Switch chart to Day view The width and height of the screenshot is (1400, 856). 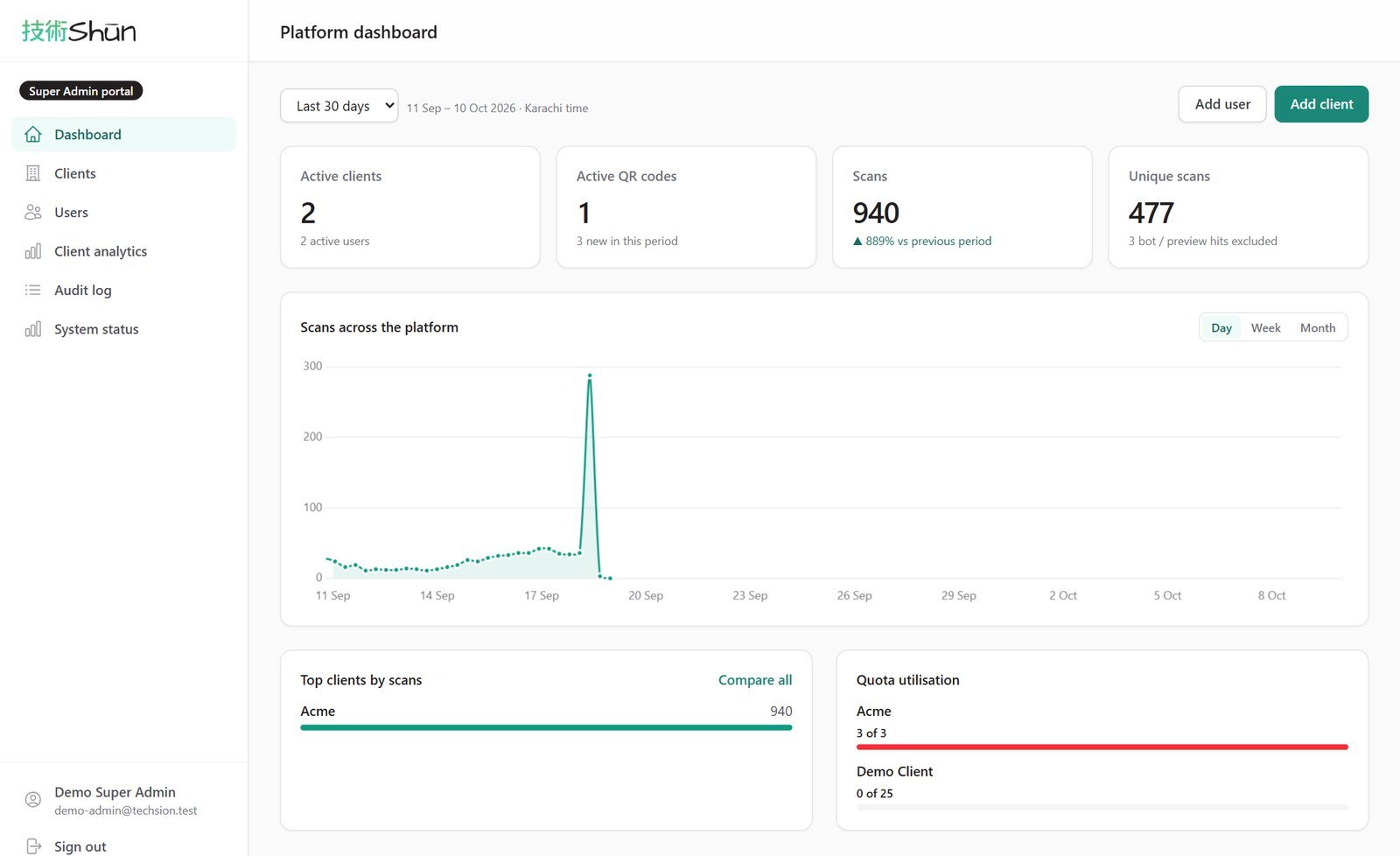[x=1221, y=327]
